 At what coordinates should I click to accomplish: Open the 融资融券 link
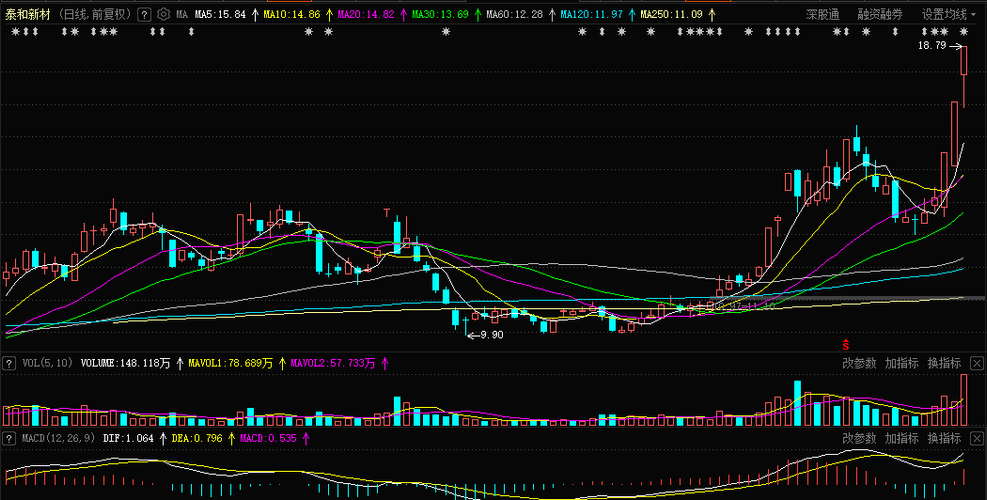point(879,14)
